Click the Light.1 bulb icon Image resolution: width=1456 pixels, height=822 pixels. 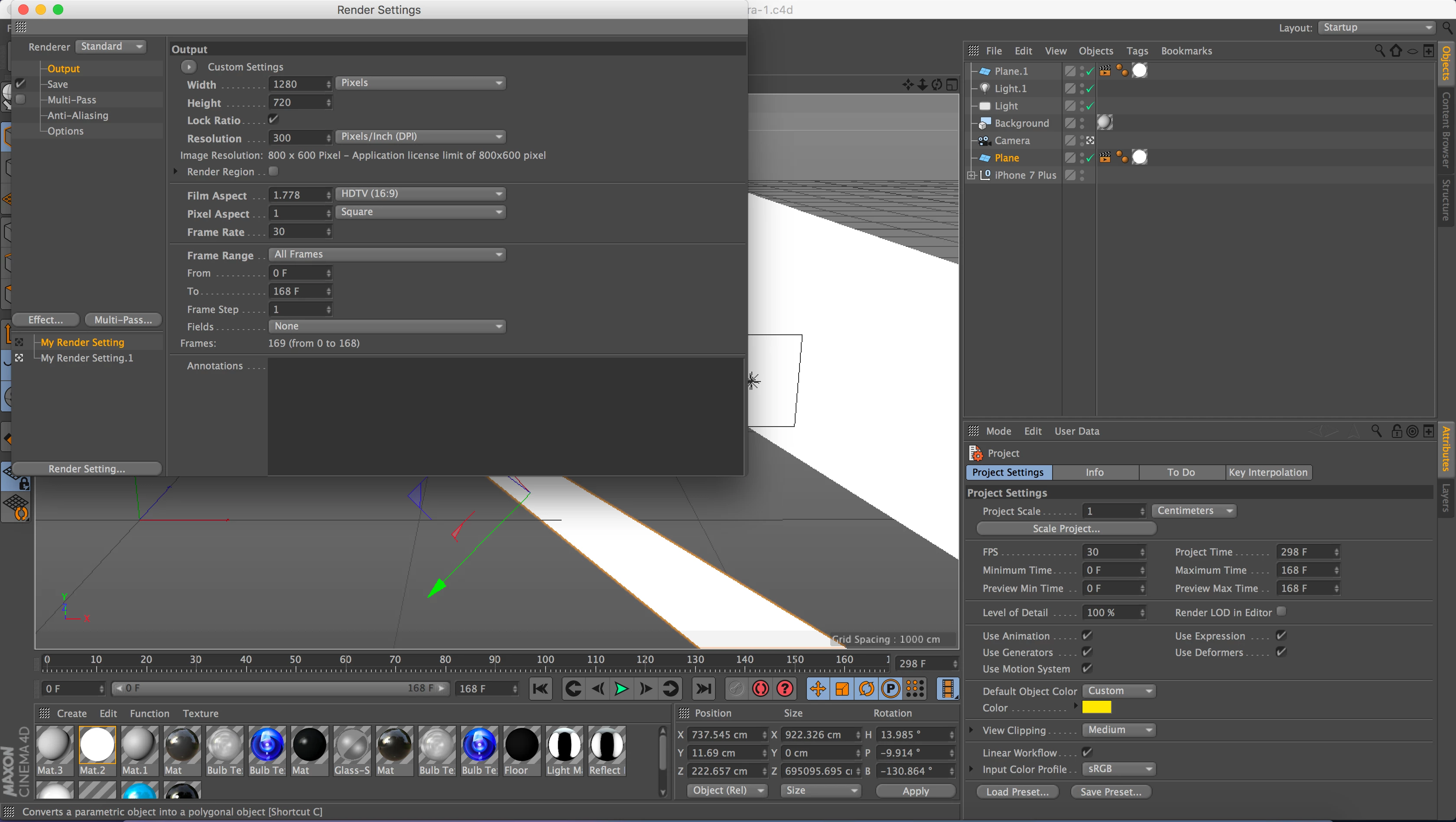click(984, 89)
